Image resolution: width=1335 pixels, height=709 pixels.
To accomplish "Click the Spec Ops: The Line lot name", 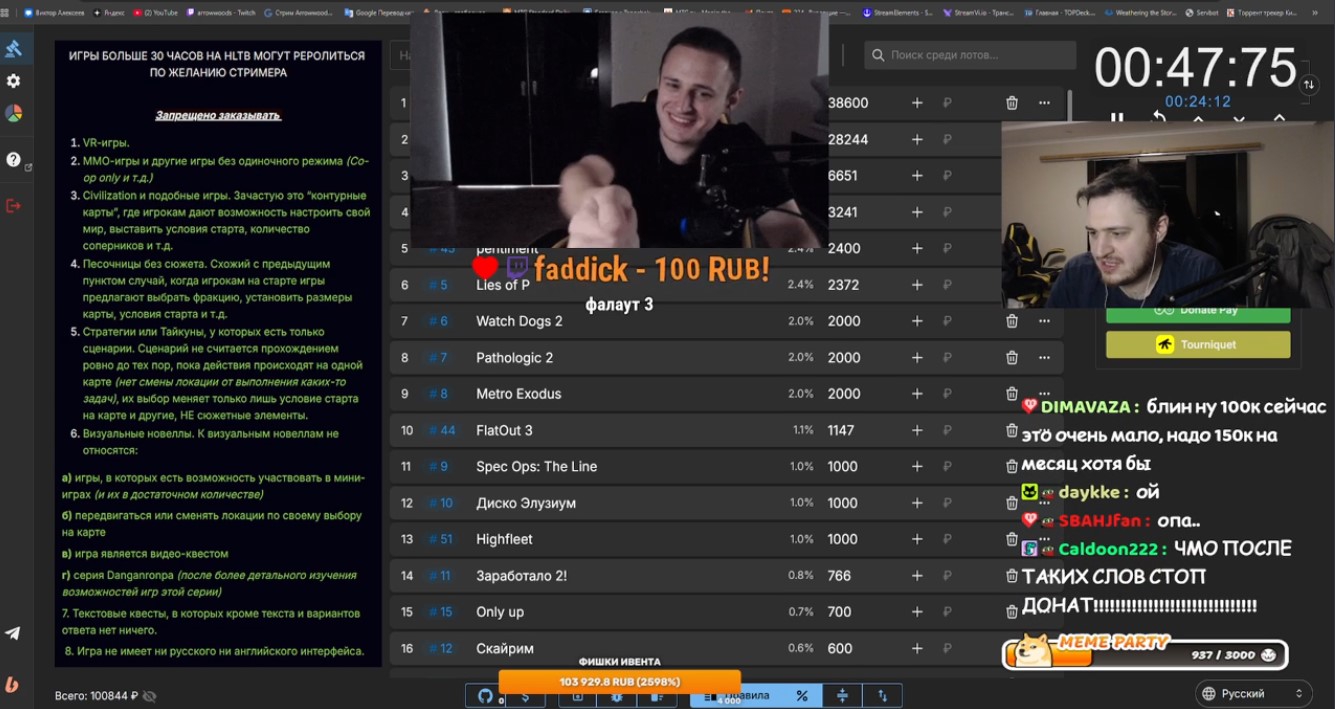I will click(536, 466).
